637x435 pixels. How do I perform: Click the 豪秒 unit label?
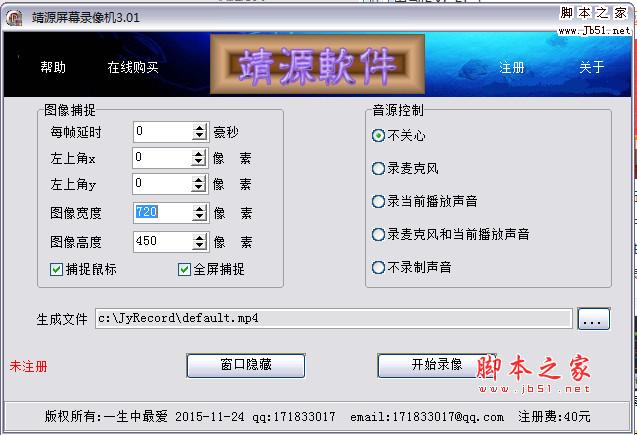pos(226,132)
